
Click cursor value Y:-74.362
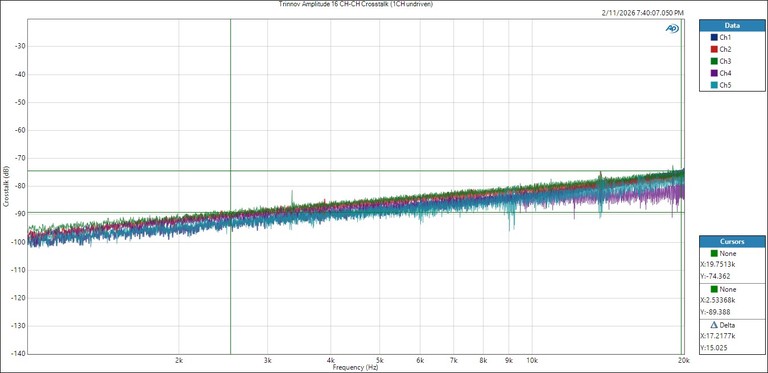click(x=715, y=276)
